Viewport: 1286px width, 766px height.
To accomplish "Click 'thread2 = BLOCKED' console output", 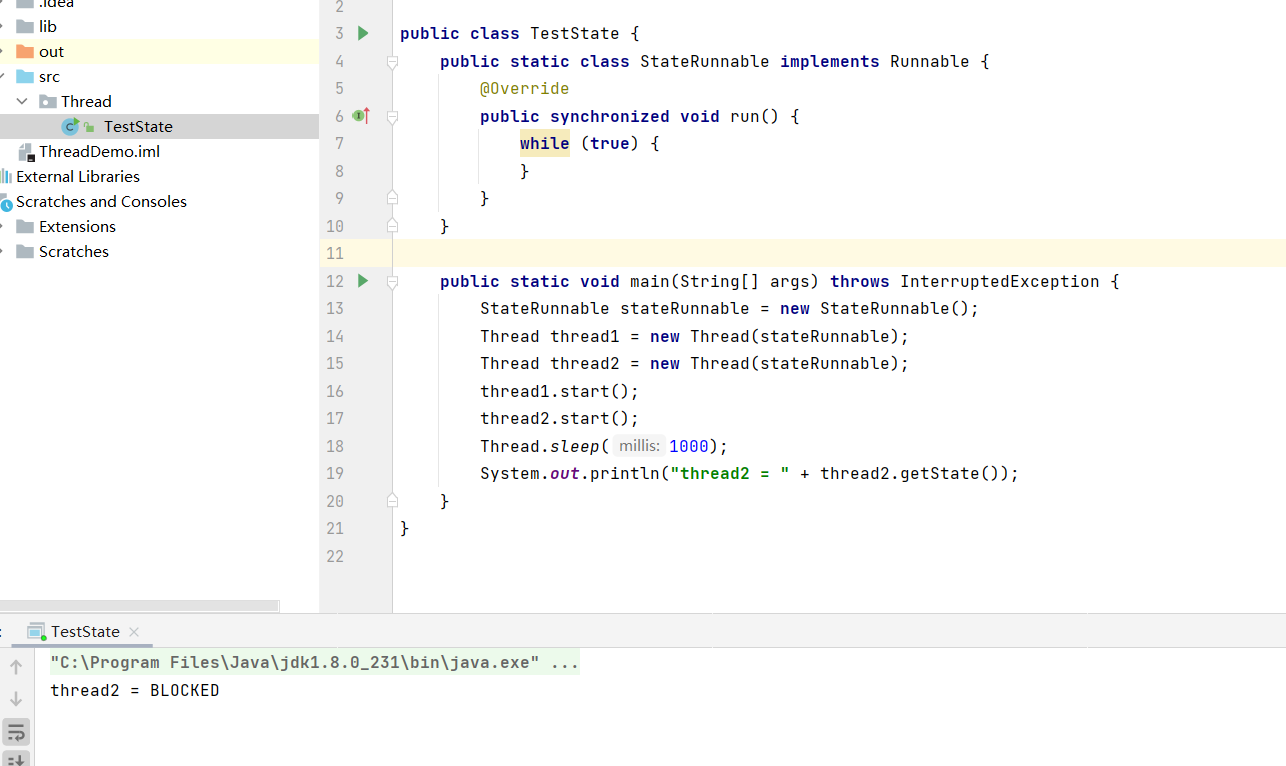I will click(135, 691).
